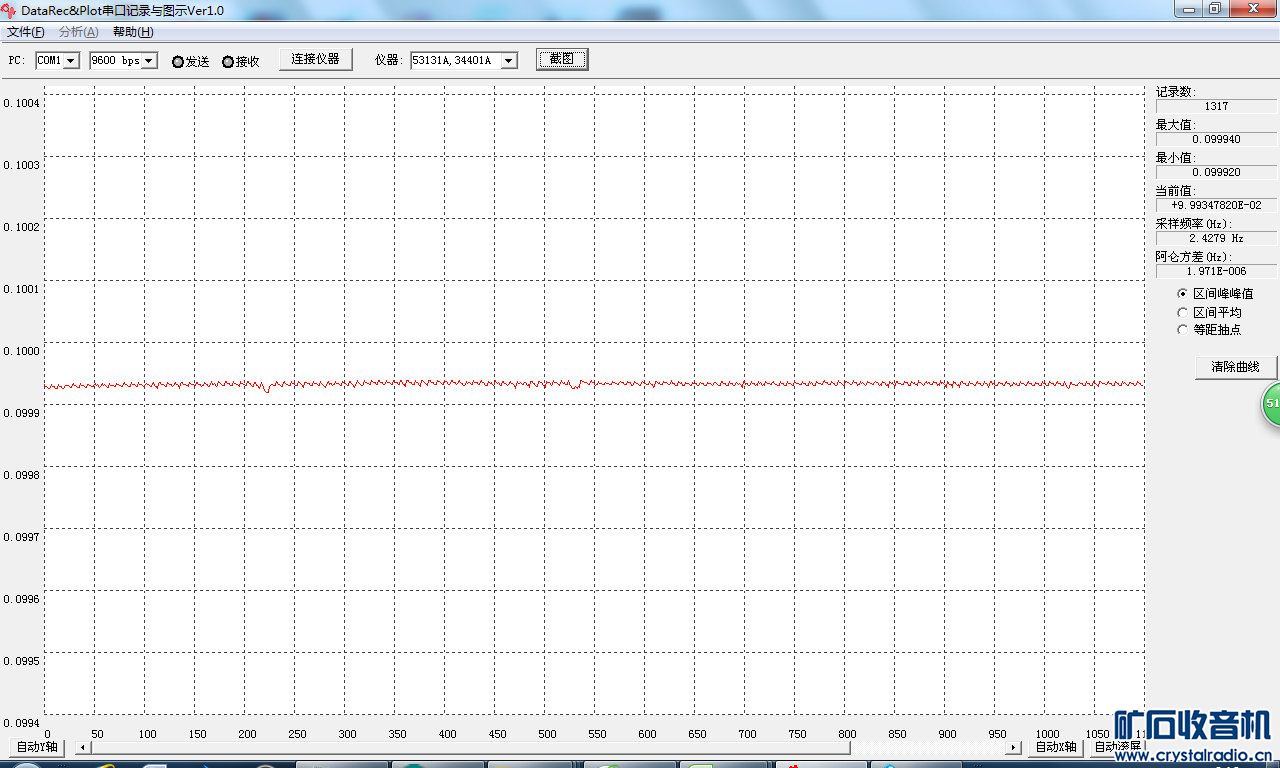Select the 区间峰峰值 radio option

pyautogui.click(x=1183, y=294)
